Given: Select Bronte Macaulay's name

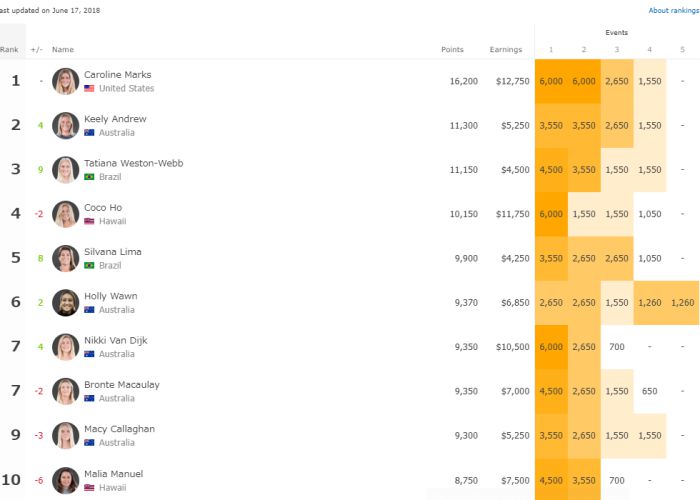Looking at the screenshot, I should point(121,385).
